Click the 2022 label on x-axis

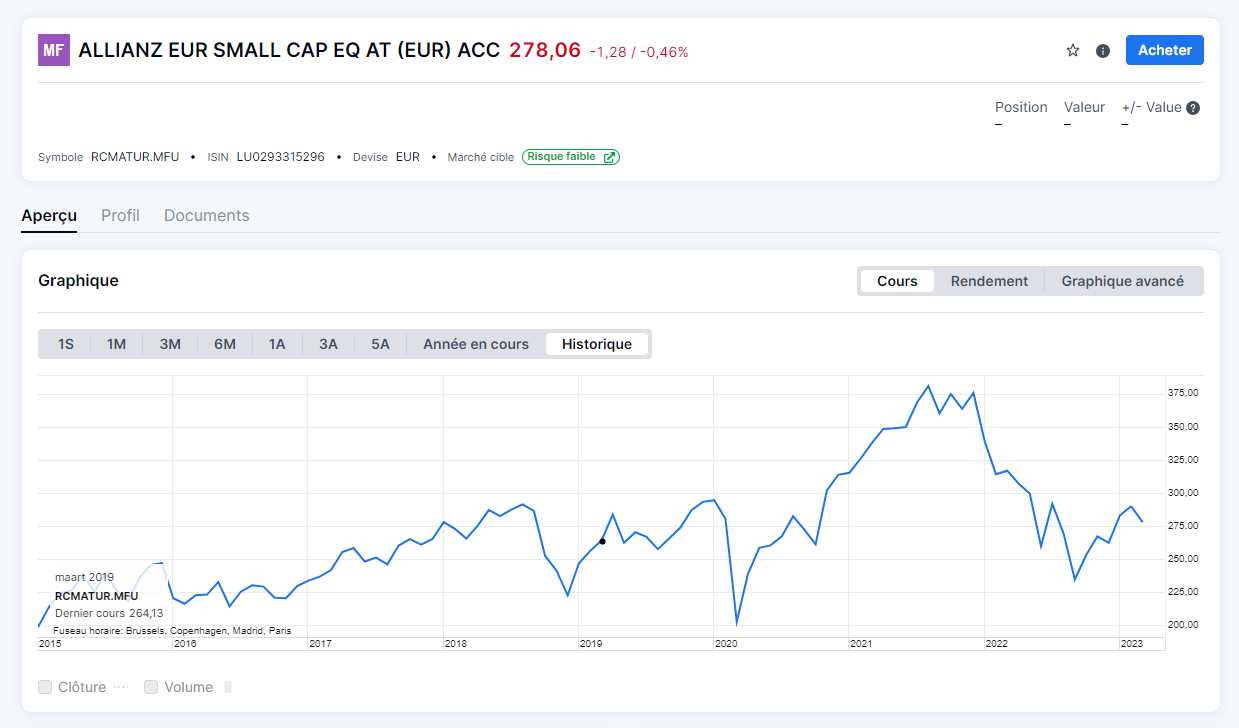tap(997, 644)
